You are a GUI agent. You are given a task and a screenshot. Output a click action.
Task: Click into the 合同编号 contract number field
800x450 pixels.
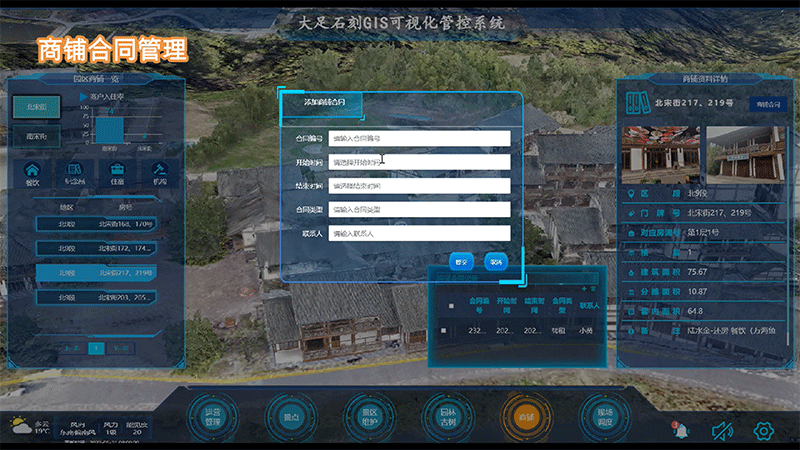[x=420, y=138]
